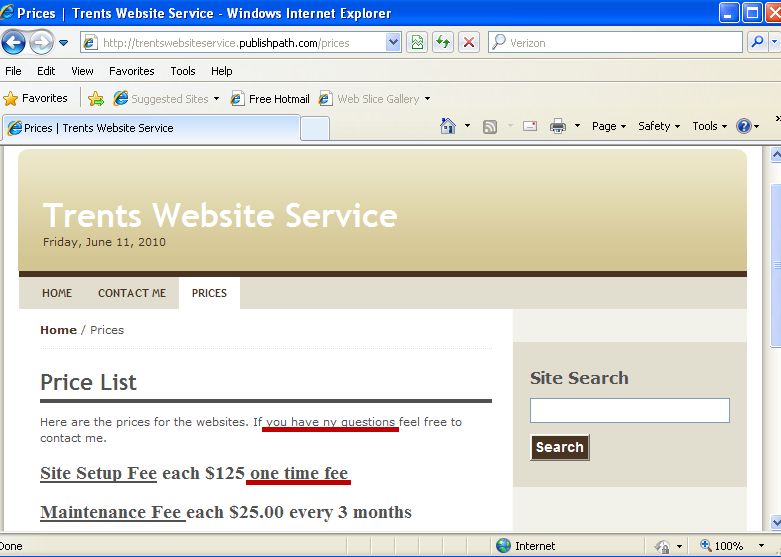Click the vertical scrollbar down arrow
The height and width of the screenshot is (557, 781).
pos(776,522)
